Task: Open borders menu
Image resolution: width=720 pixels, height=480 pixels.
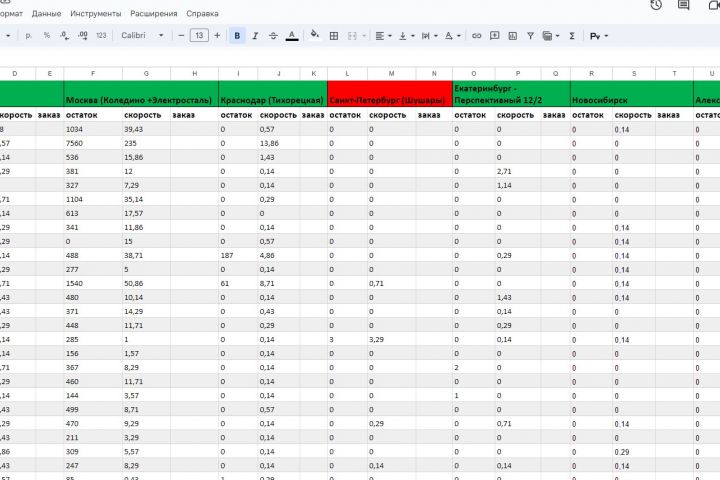Action: (x=334, y=35)
